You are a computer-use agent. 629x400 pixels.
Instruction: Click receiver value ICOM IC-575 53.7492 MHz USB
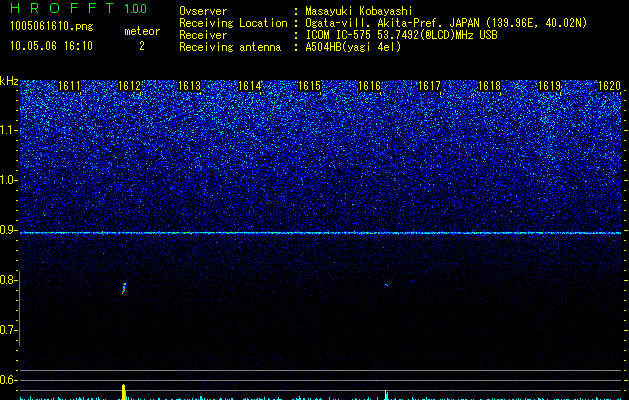click(401, 35)
